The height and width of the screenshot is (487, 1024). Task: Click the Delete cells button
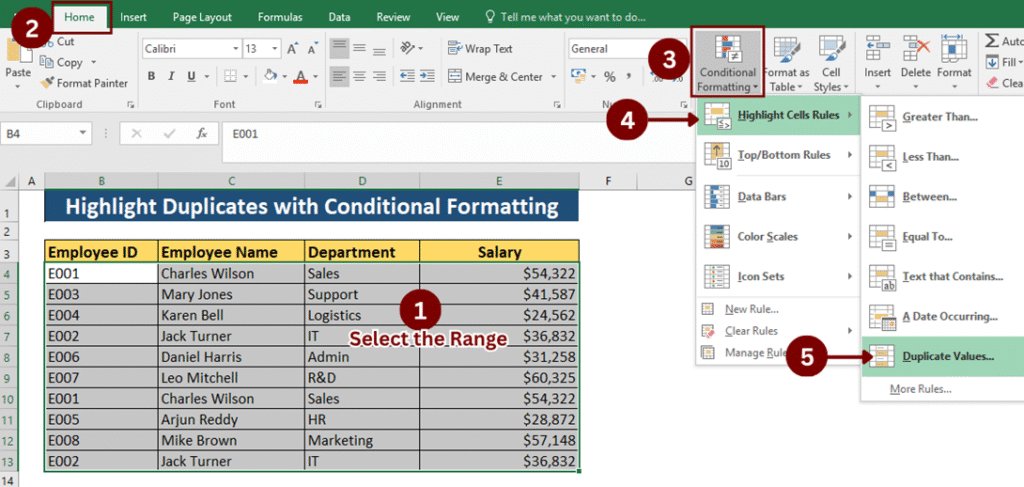(x=916, y=64)
